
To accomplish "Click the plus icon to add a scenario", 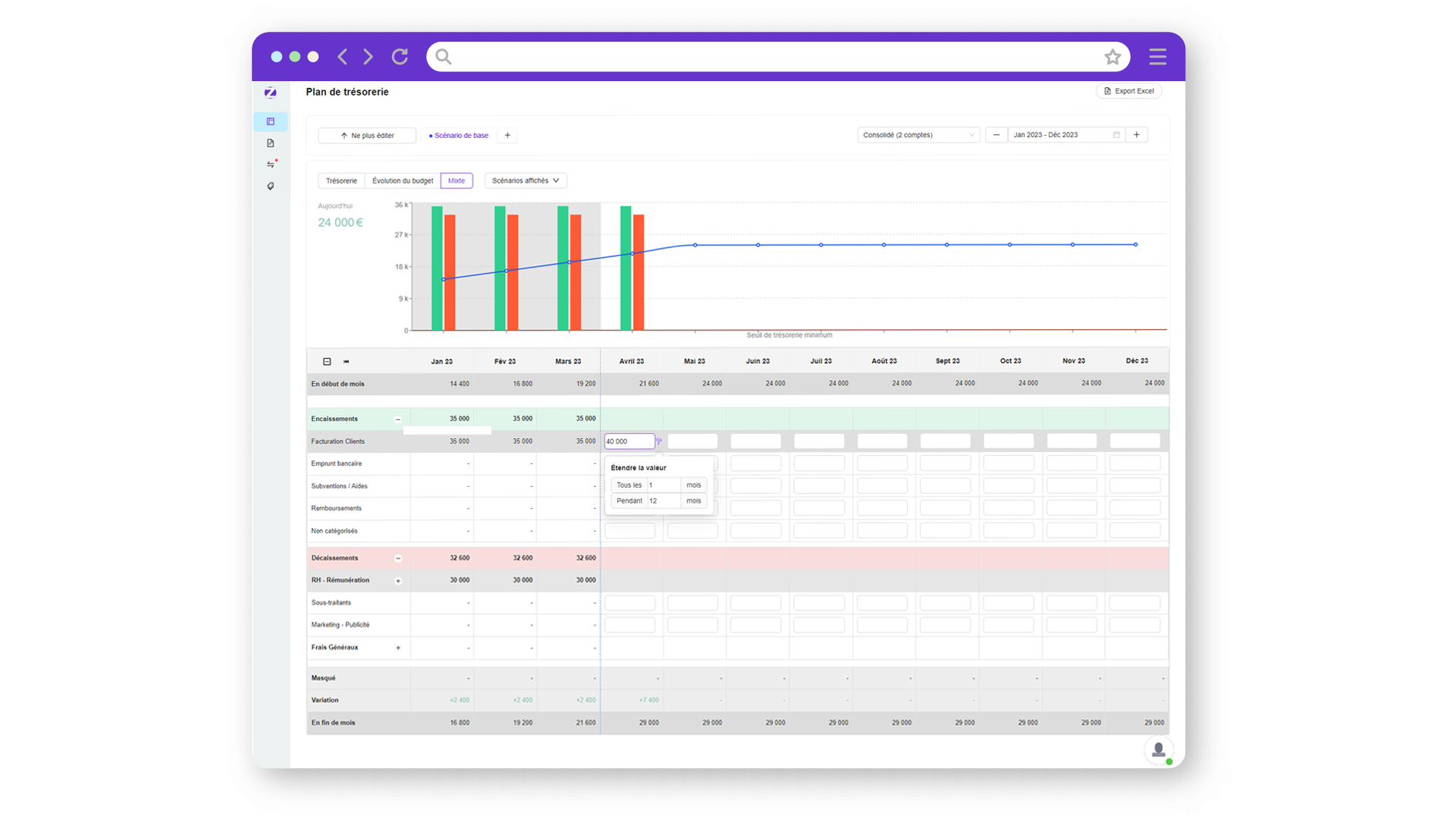I will [507, 135].
